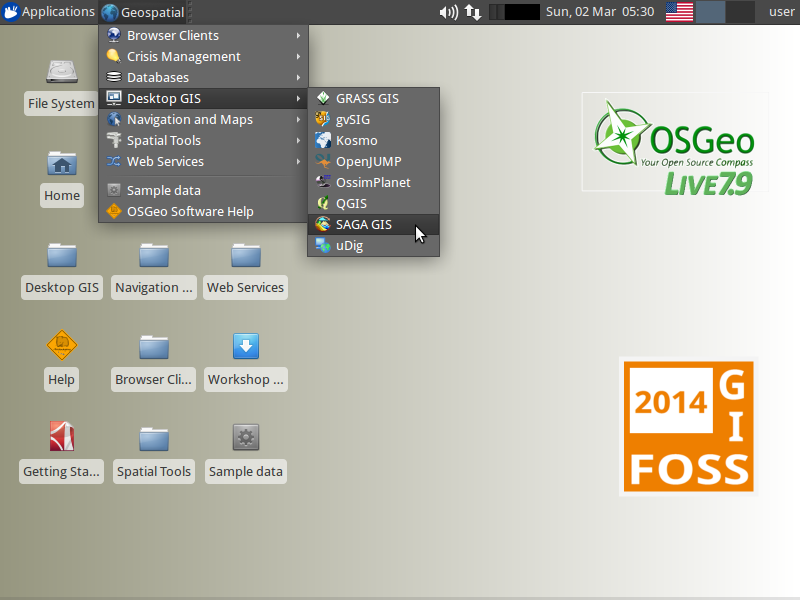Click the OssimPlanet label in submenu
The image size is (800, 600).
(x=373, y=182)
